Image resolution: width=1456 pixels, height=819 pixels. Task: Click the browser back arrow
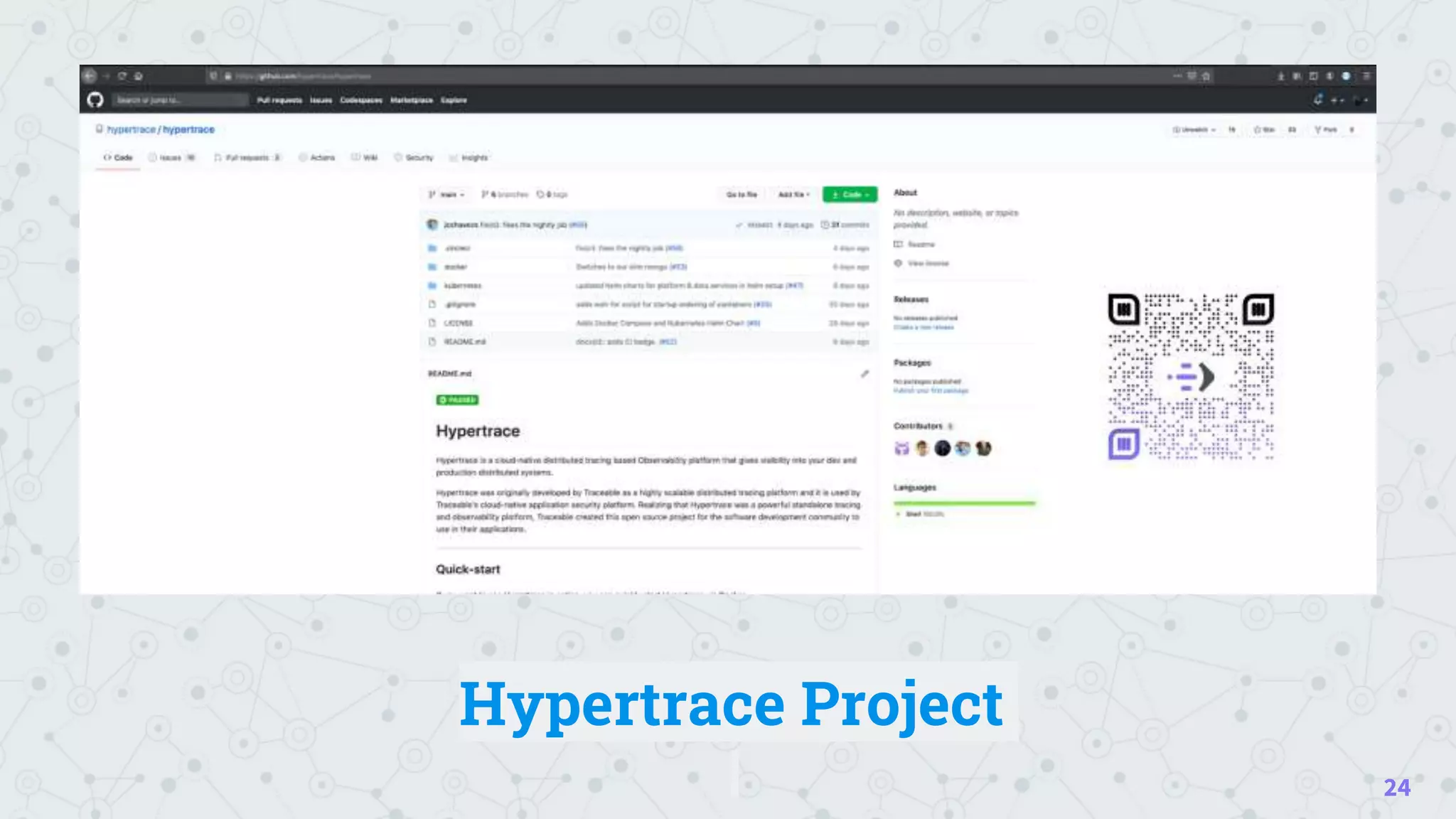[90, 76]
